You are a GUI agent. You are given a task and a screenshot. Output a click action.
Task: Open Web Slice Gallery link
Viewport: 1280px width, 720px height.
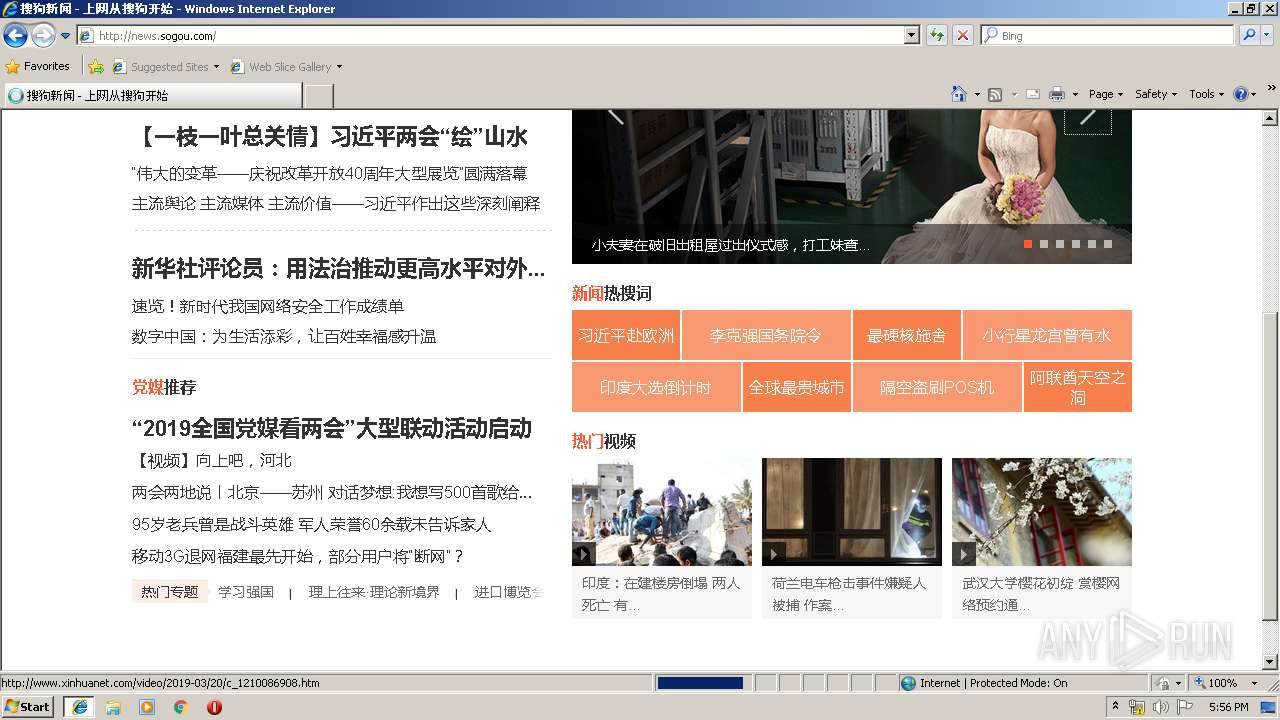click(x=286, y=67)
